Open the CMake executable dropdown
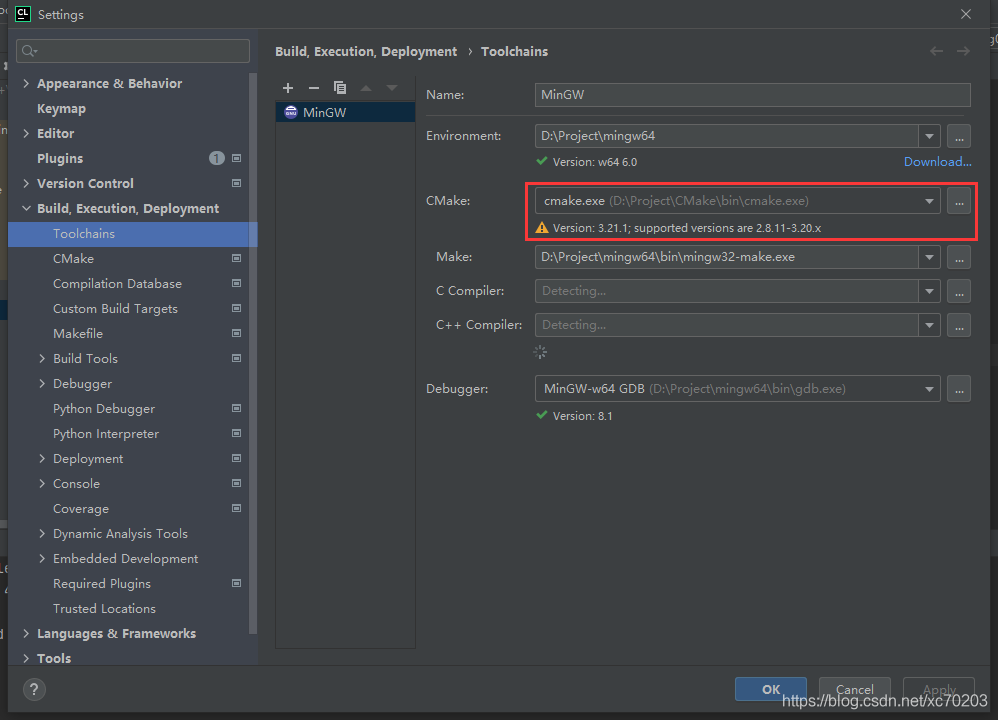Viewport: 998px width, 720px height. click(929, 201)
